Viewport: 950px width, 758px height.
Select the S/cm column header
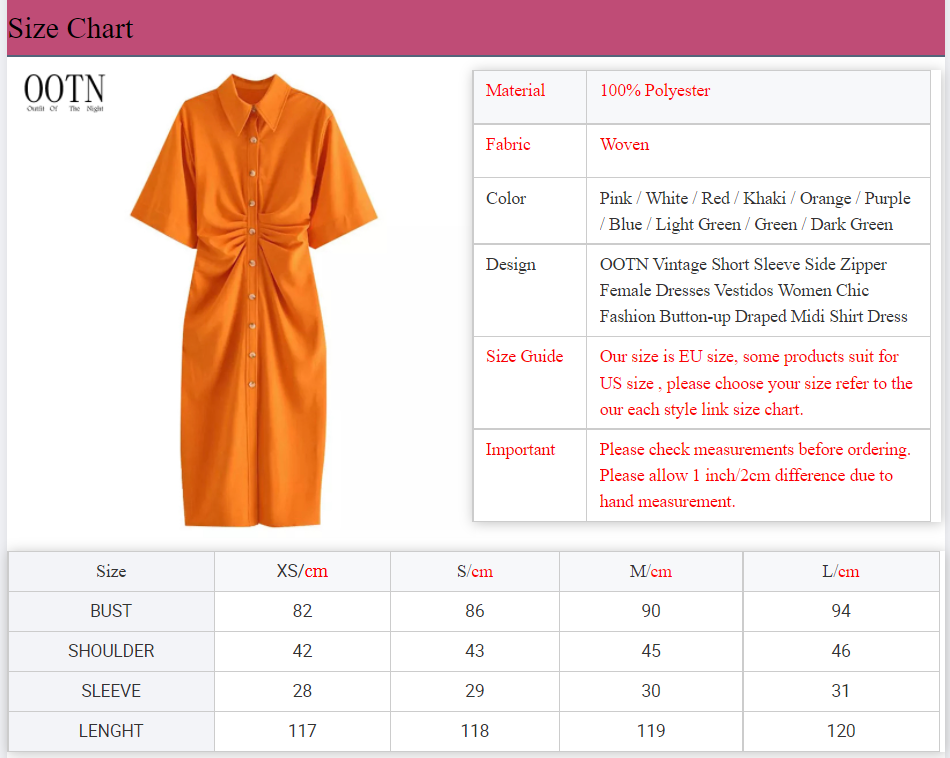tap(474, 572)
